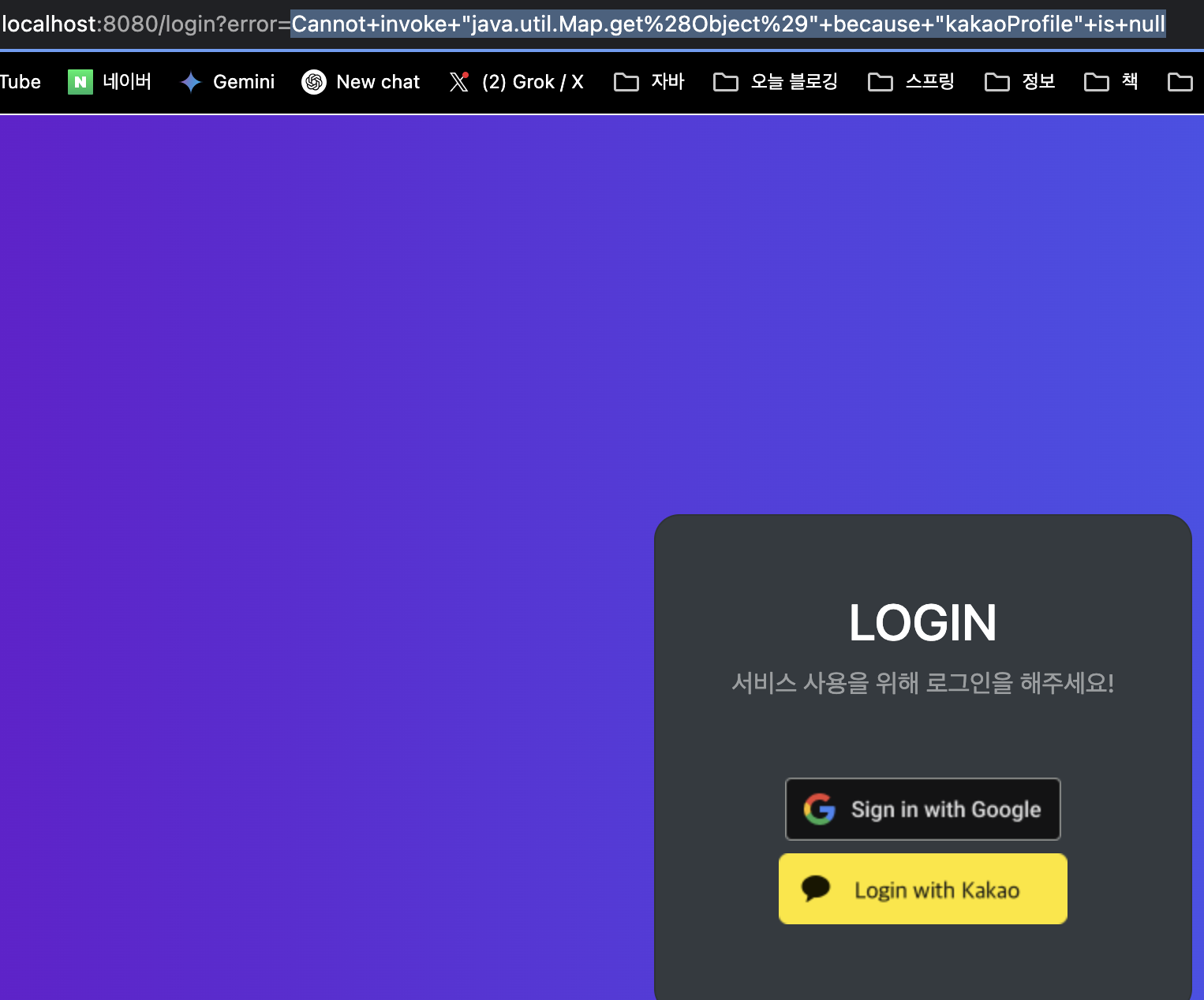
Task: Open the 책 bookmark folder
Action: point(1111,81)
